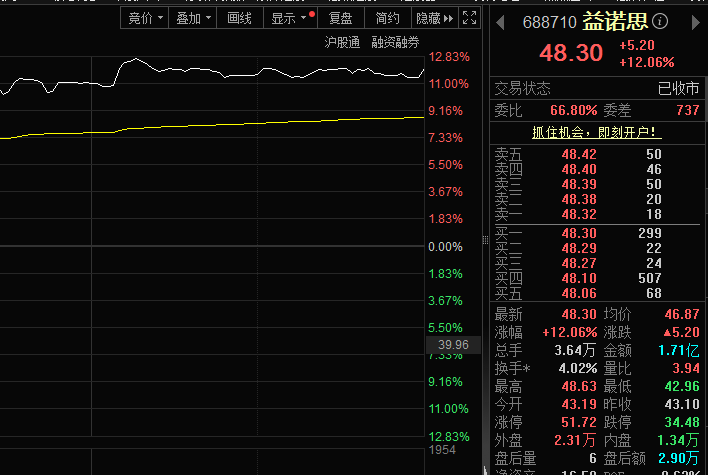Click the previous stock left arrow
This screenshot has width=708, height=475.
[x=501, y=21]
